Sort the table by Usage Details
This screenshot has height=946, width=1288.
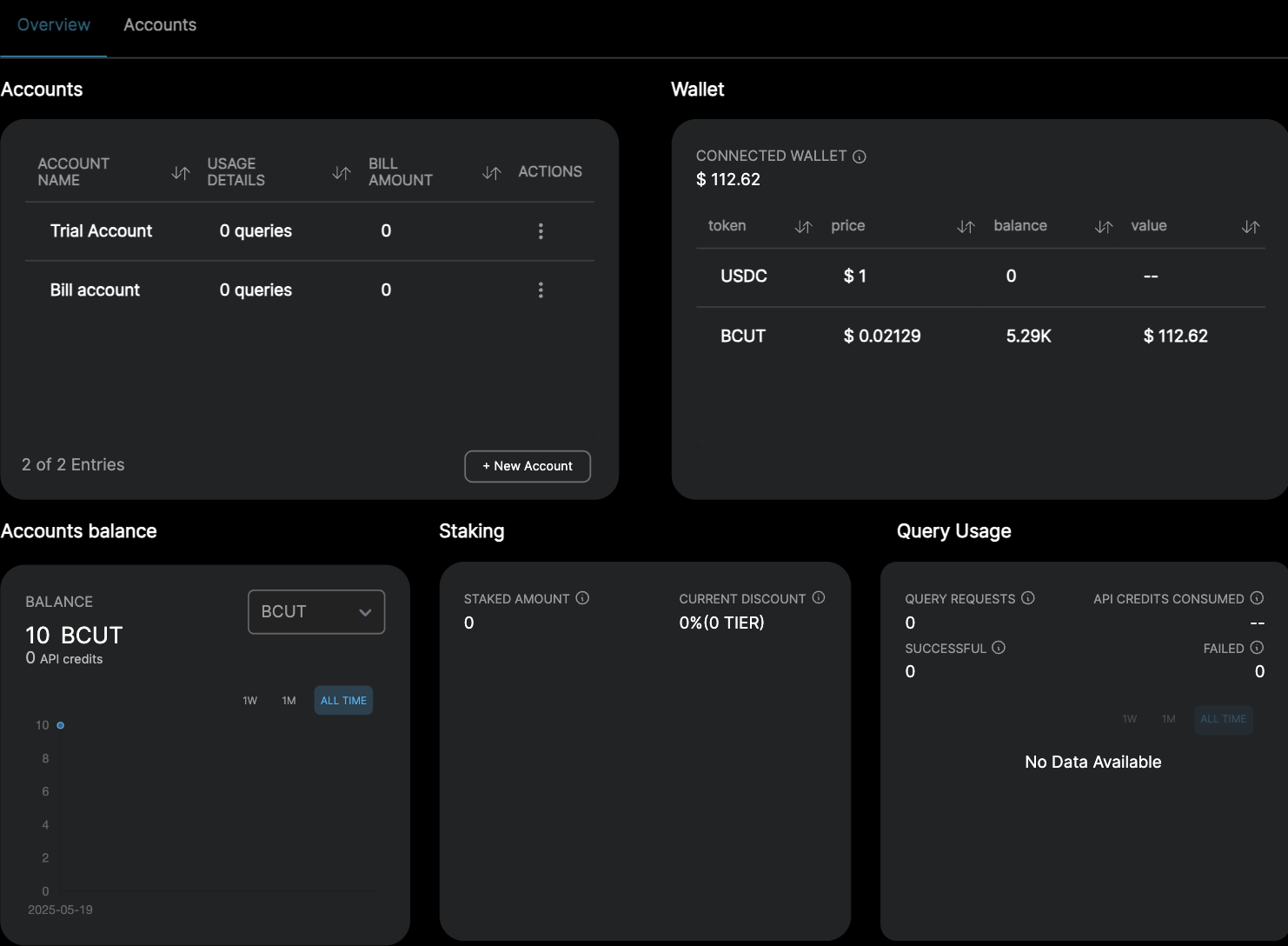(342, 172)
